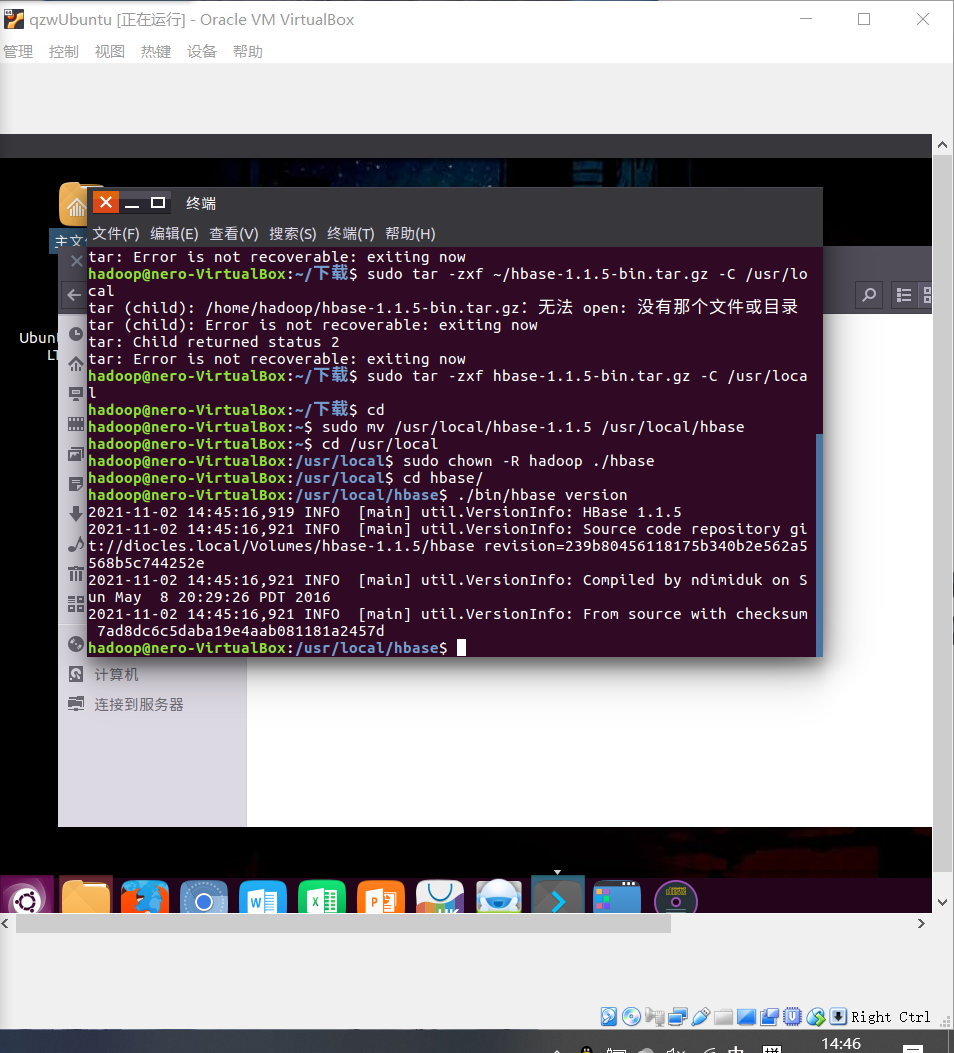Open UK software store in dock
The height and width of the screenshot is (1053, 954).
[x=440, y=897]
